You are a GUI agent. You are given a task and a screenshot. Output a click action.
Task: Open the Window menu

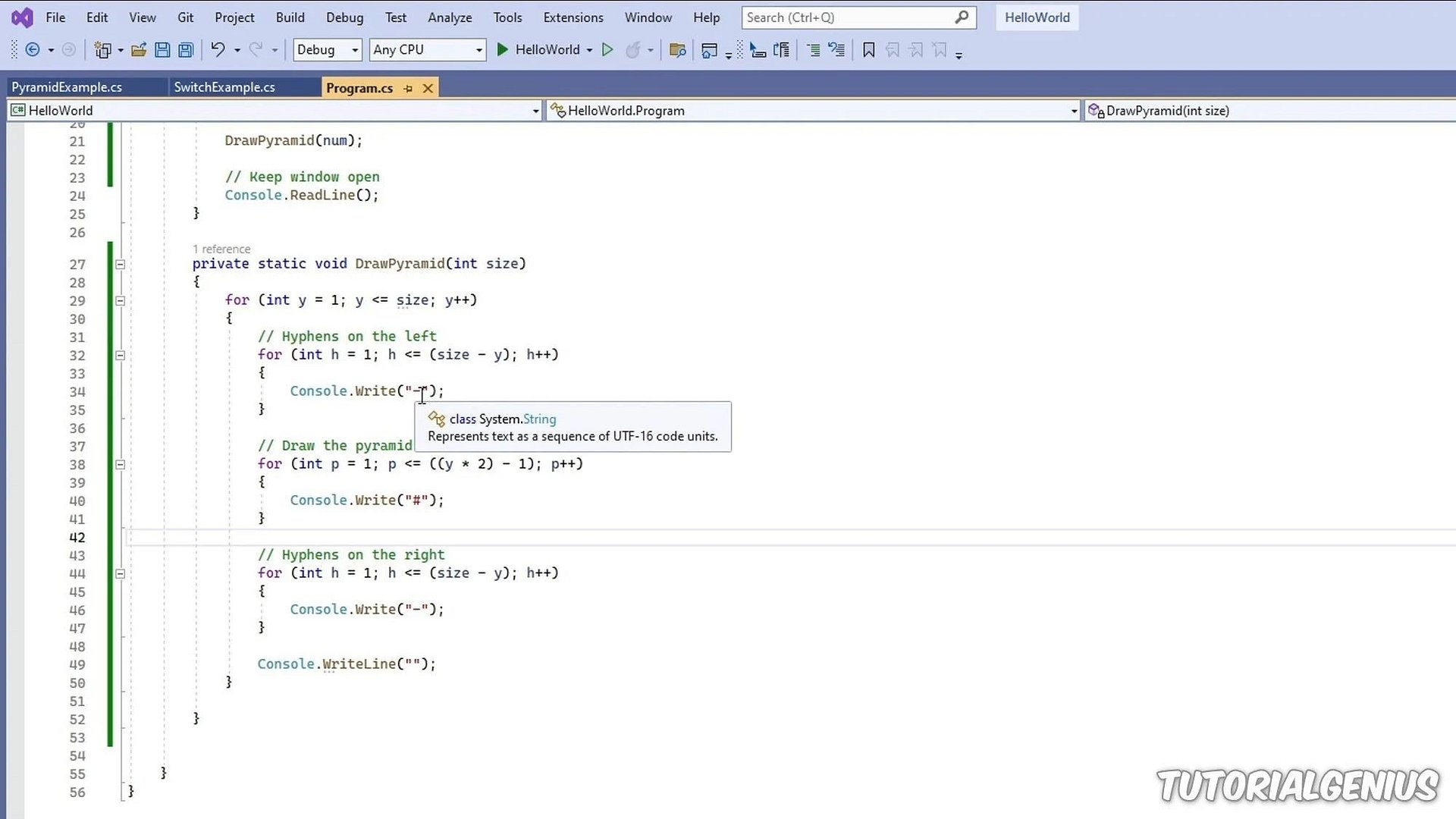click(x=648, y=17)
